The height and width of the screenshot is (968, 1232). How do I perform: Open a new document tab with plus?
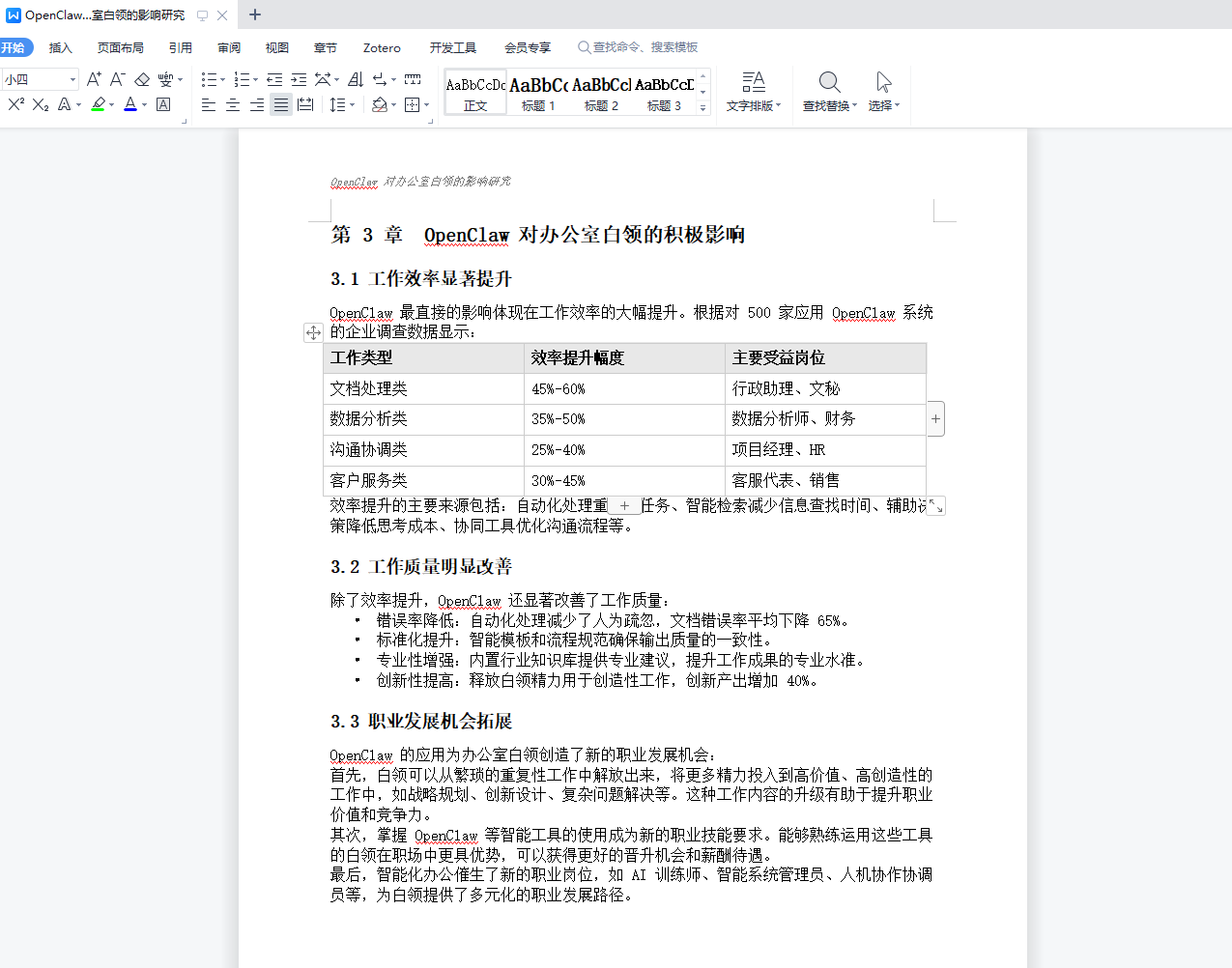(255, 14)
